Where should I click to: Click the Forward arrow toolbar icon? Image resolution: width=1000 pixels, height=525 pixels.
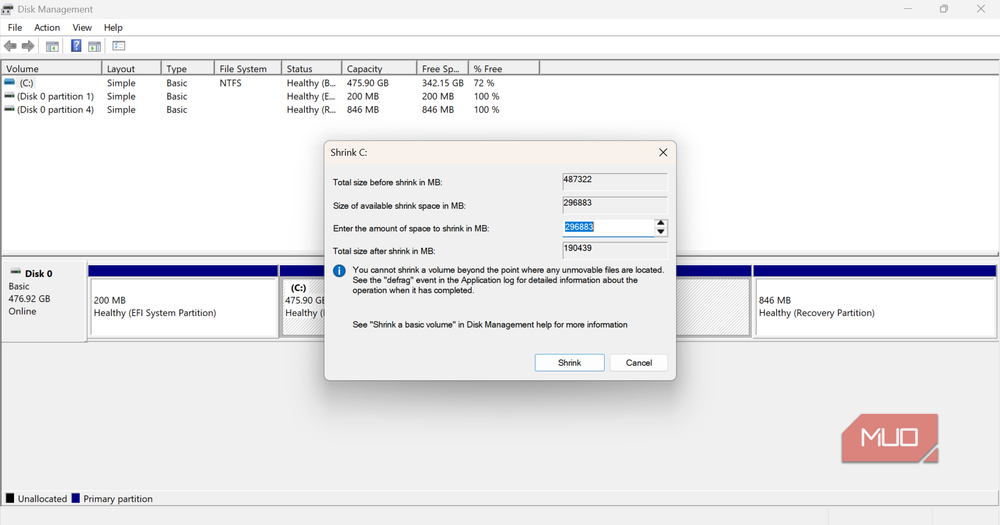[x=28, y=46]
